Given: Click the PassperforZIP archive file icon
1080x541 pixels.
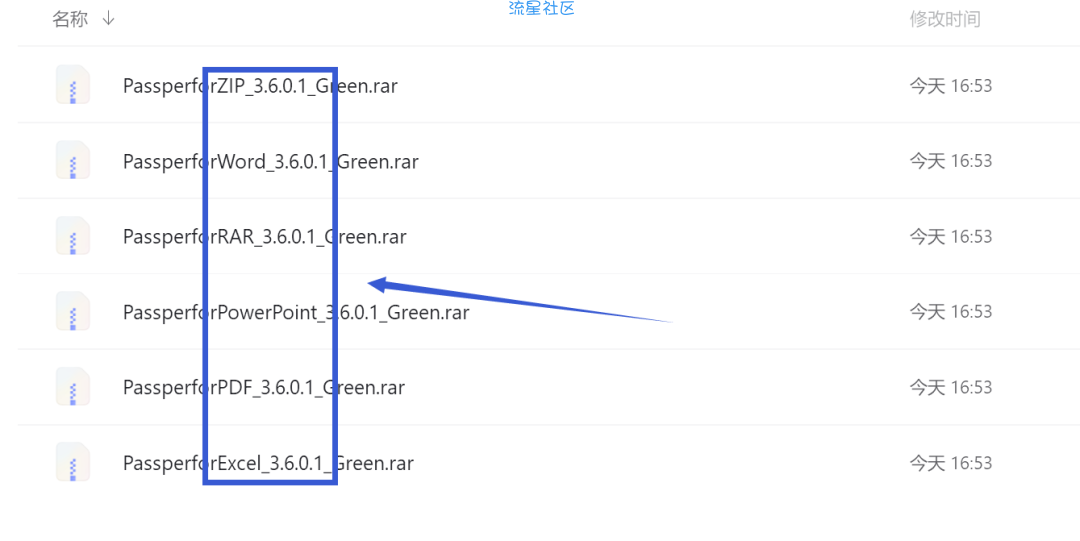Looking at the screenshot, I should click(73, 85).
